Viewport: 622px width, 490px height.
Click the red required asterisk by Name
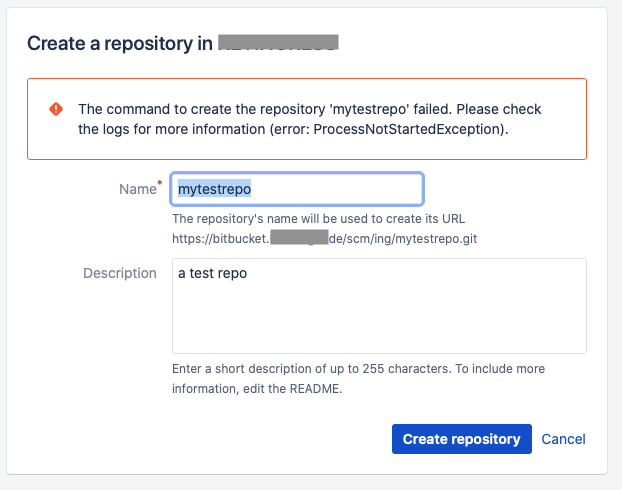point(160,183)
